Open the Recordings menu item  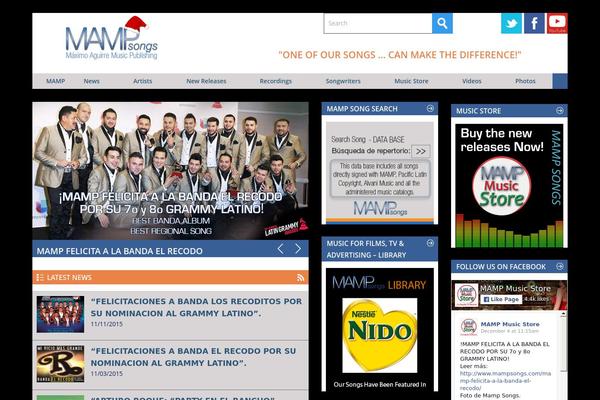pyautogui.click(x=276, y=81)
